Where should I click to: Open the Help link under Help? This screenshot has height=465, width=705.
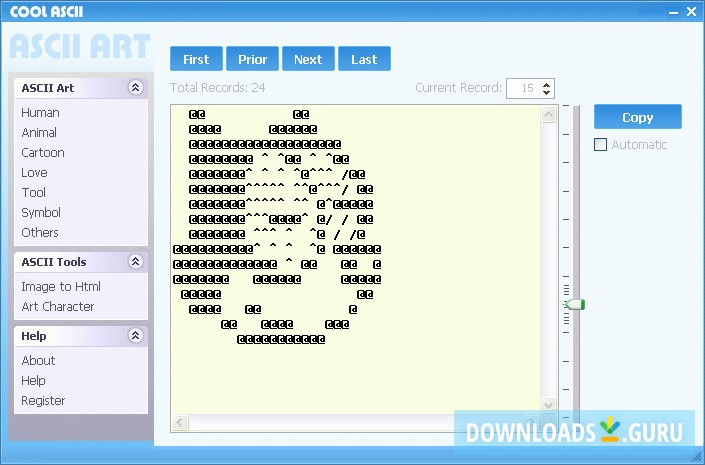tap(33, 380)
